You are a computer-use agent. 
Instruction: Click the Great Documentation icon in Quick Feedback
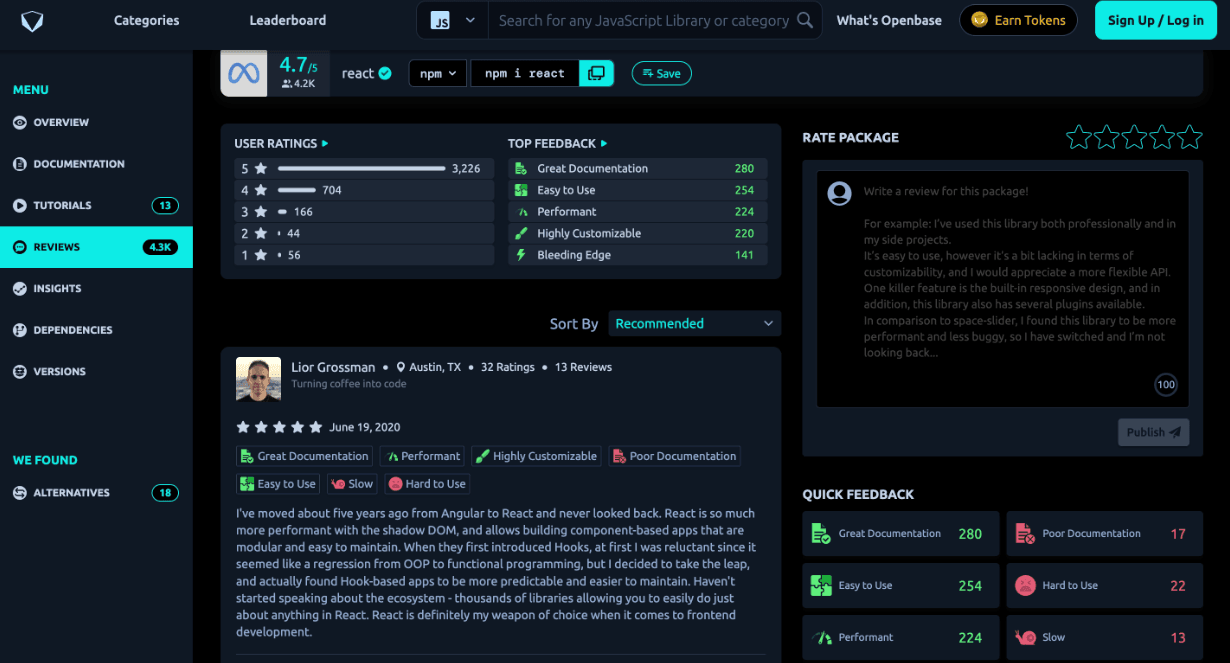(821, 534)
